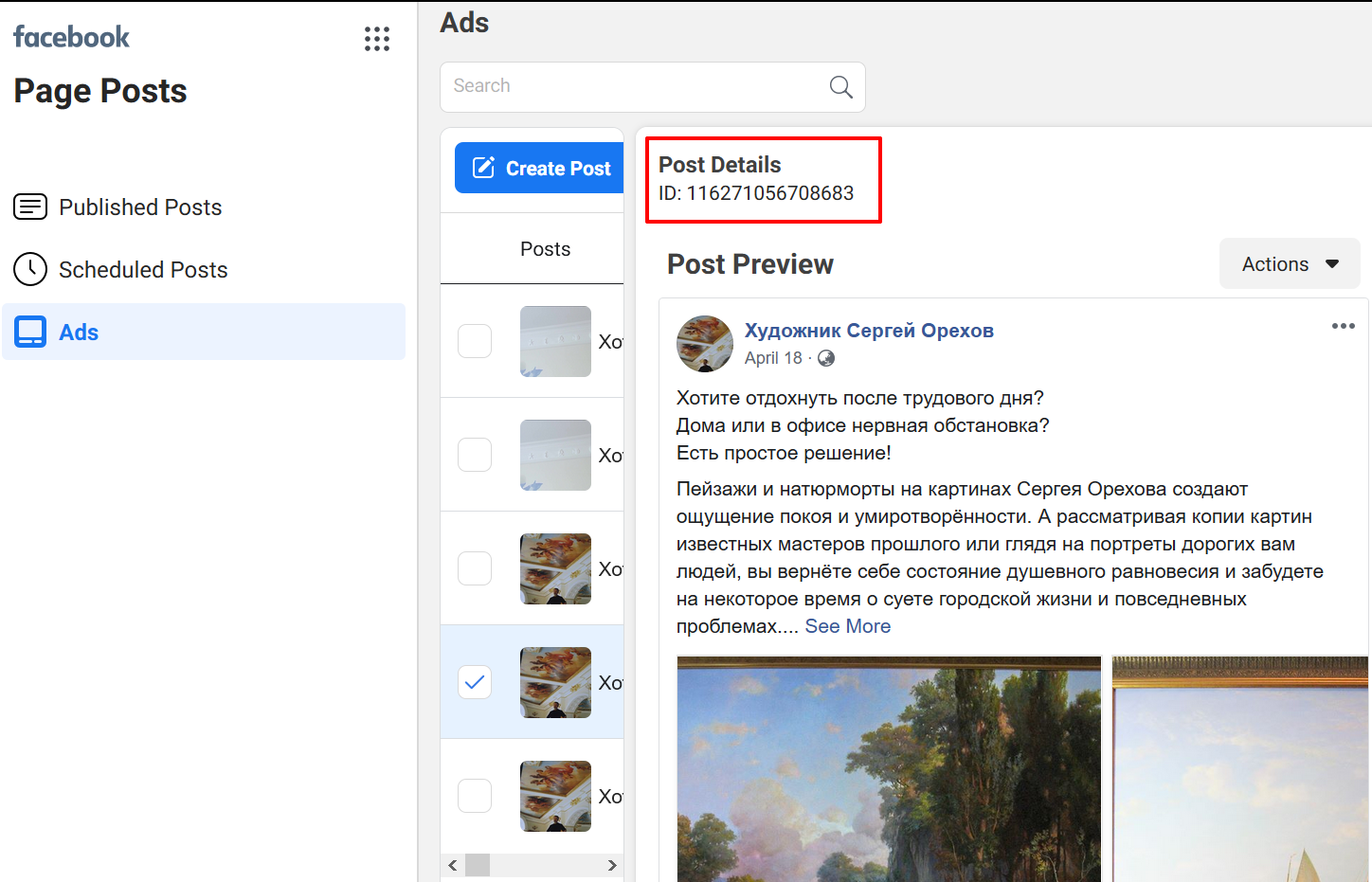
Task: Check the first post's checkbox
Action: pos(475,341)
